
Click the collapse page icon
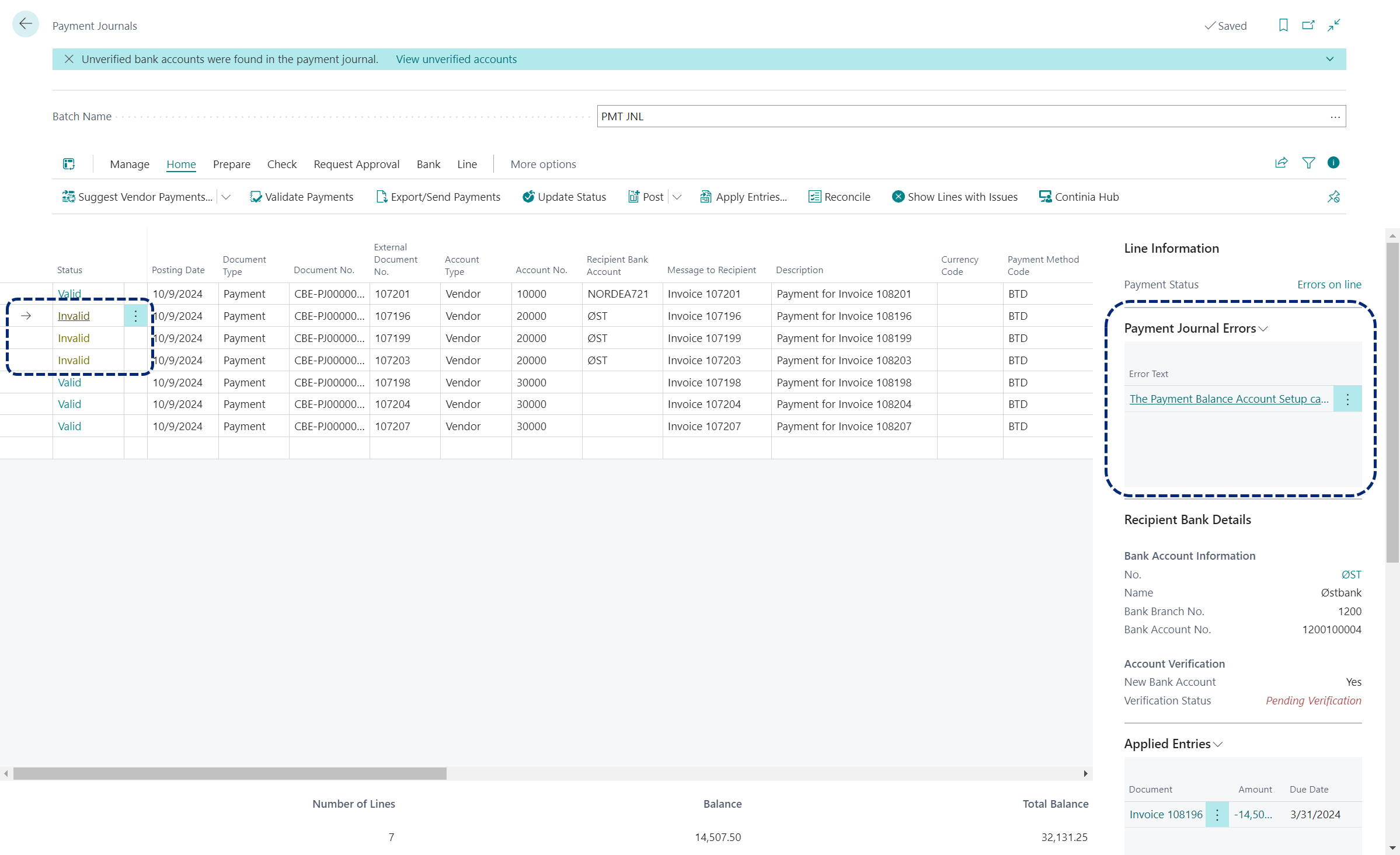(1333, 25)
